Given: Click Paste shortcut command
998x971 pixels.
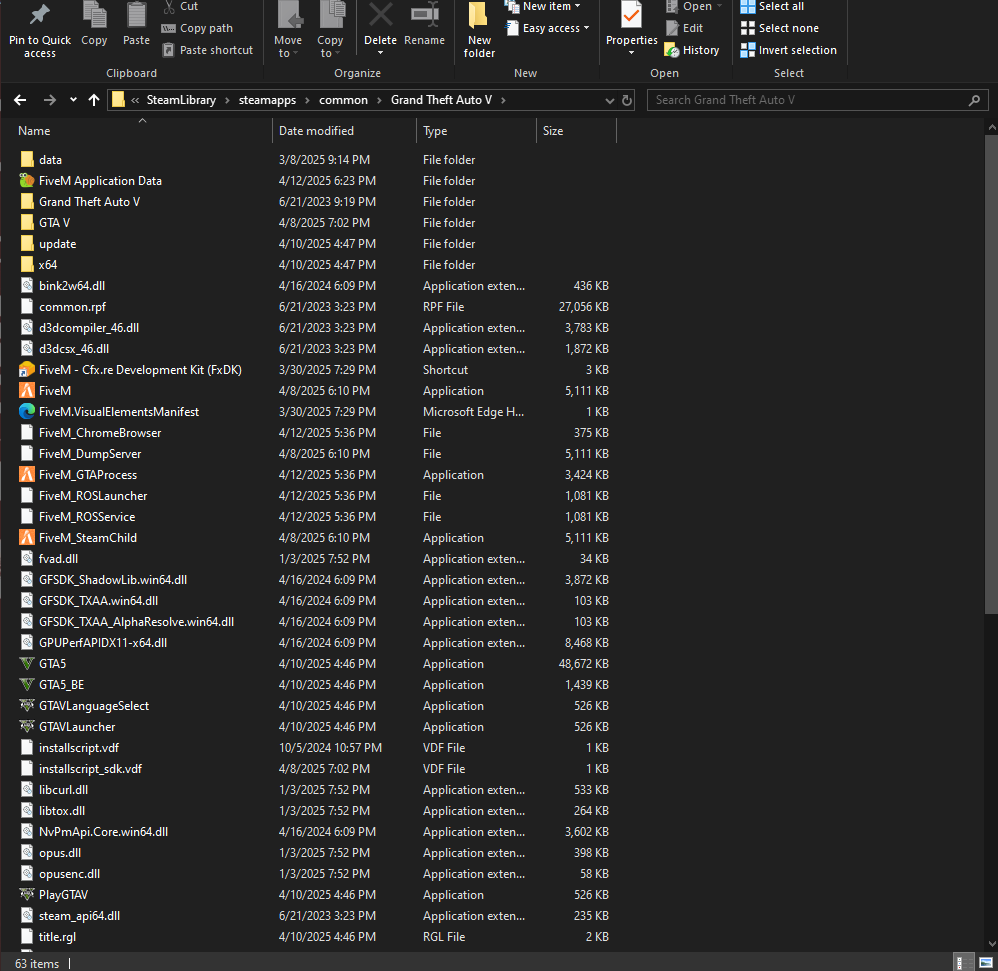Looking at the screenshot, I should pyautogui.click(x=207, y=50).
